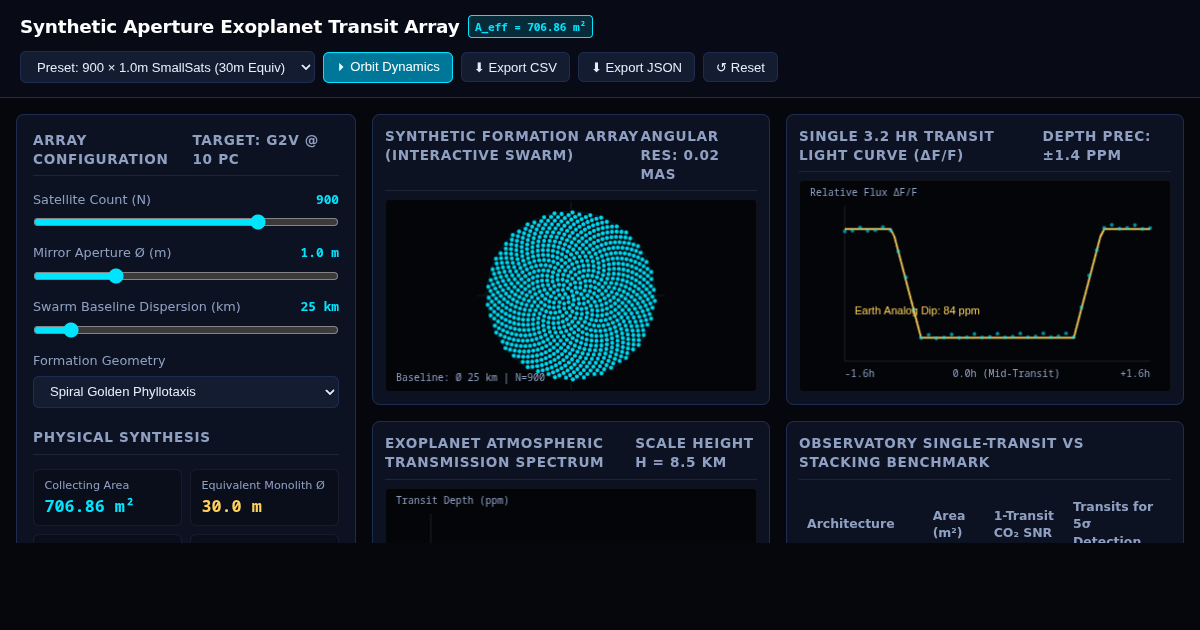Click the Synthetic Aperture Exoplanet Transit Array title

point(240,27)
